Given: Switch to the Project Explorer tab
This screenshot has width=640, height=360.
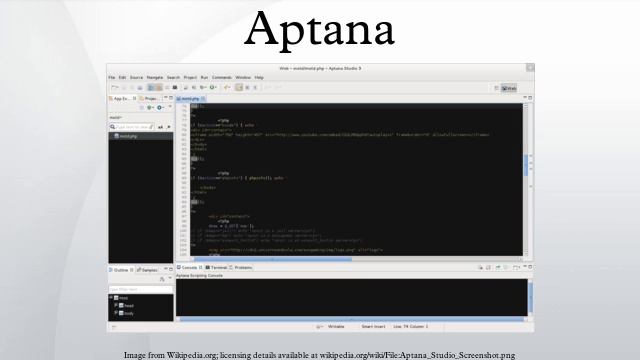Looking at the screenshot, I should point(150,98).
